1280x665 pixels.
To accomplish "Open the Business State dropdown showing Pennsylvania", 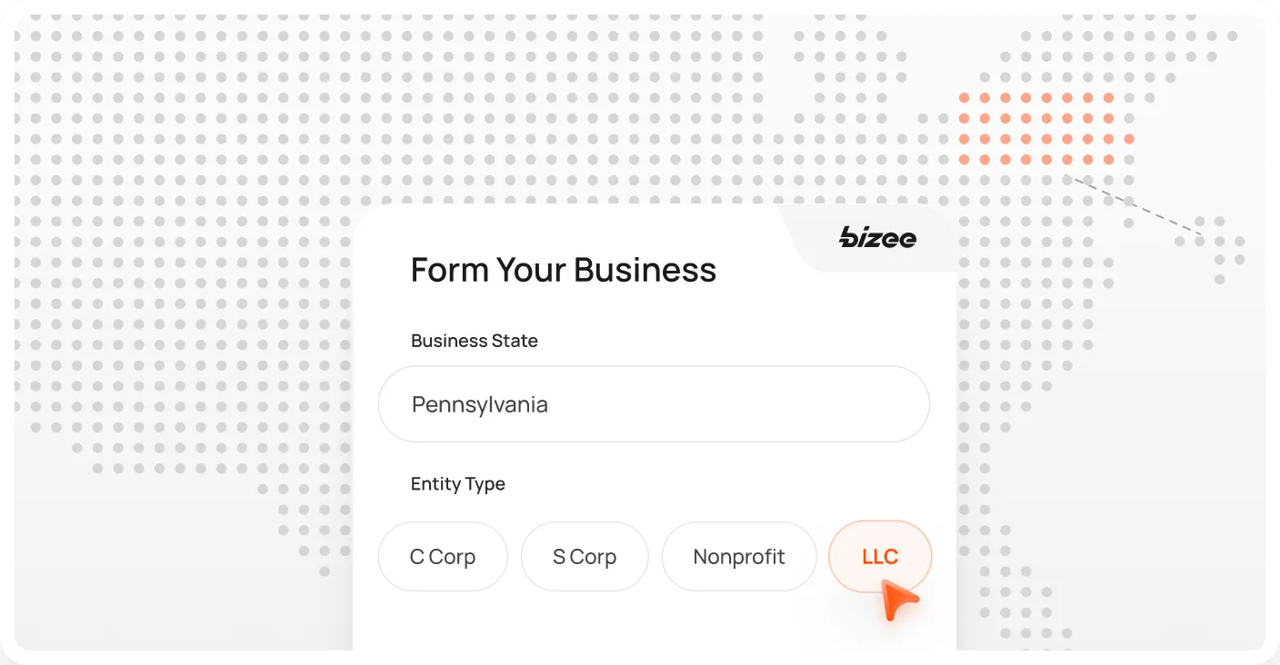I will [654, 404].
